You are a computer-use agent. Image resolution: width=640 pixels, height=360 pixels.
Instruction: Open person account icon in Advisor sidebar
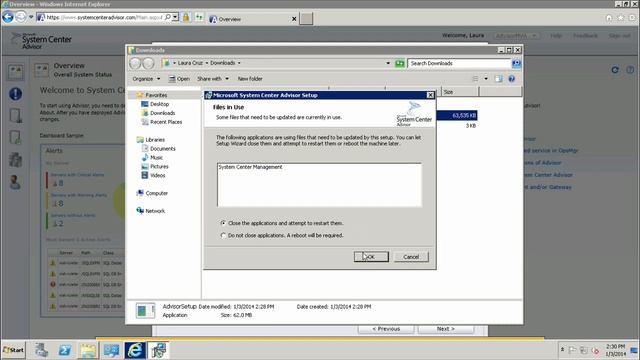[x=16, y=182]
